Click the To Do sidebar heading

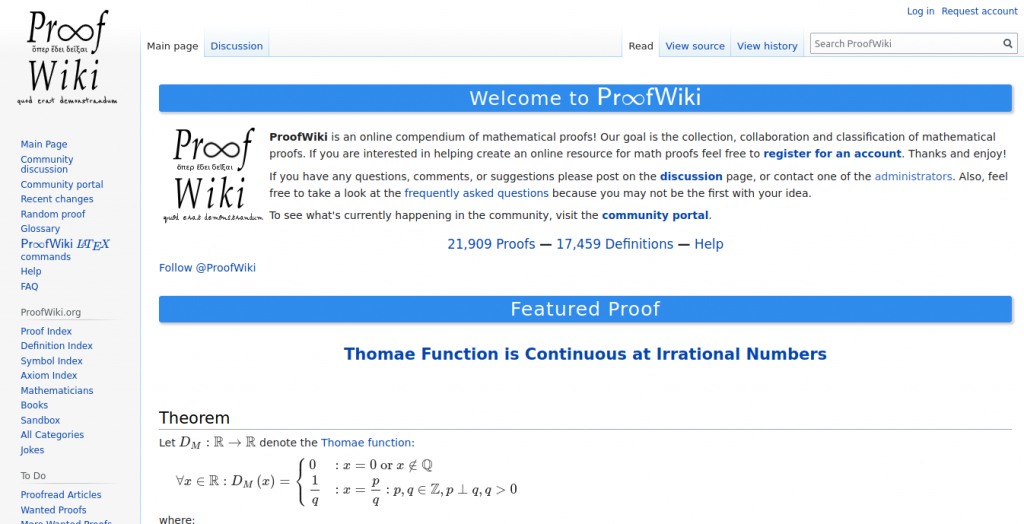click(33, 476)
